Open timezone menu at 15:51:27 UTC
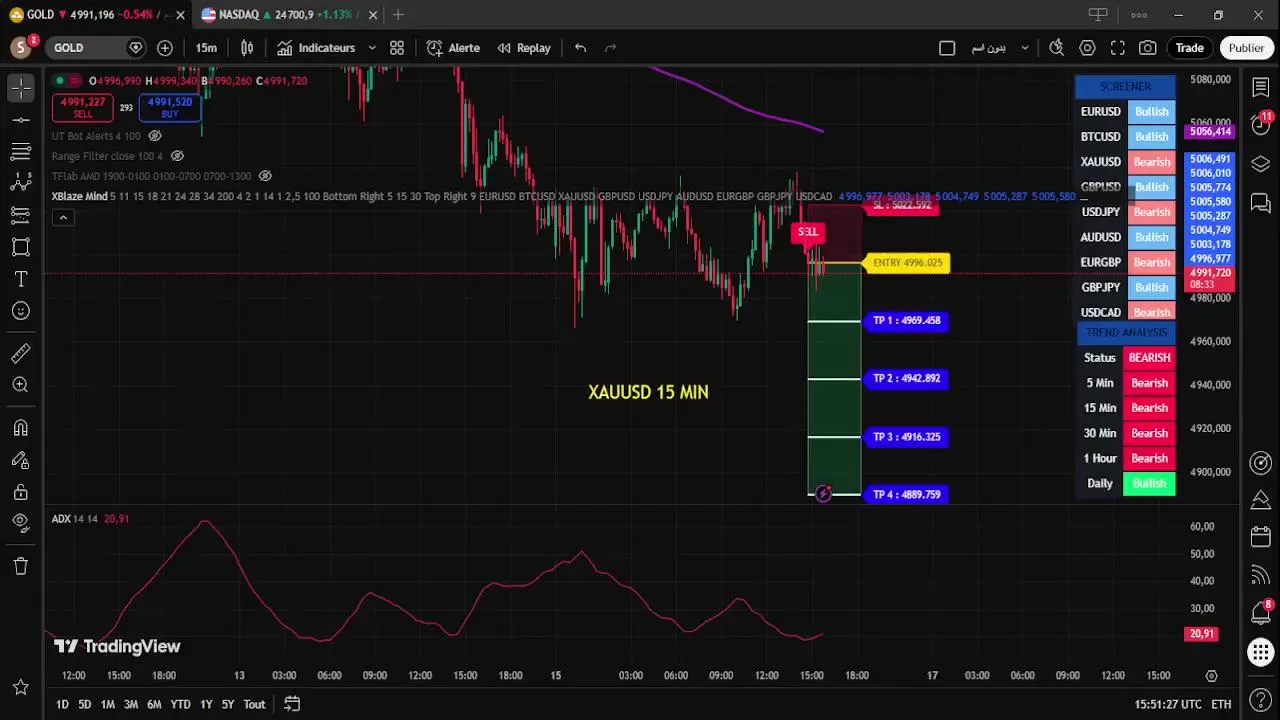 click(x=1168, y=704)
